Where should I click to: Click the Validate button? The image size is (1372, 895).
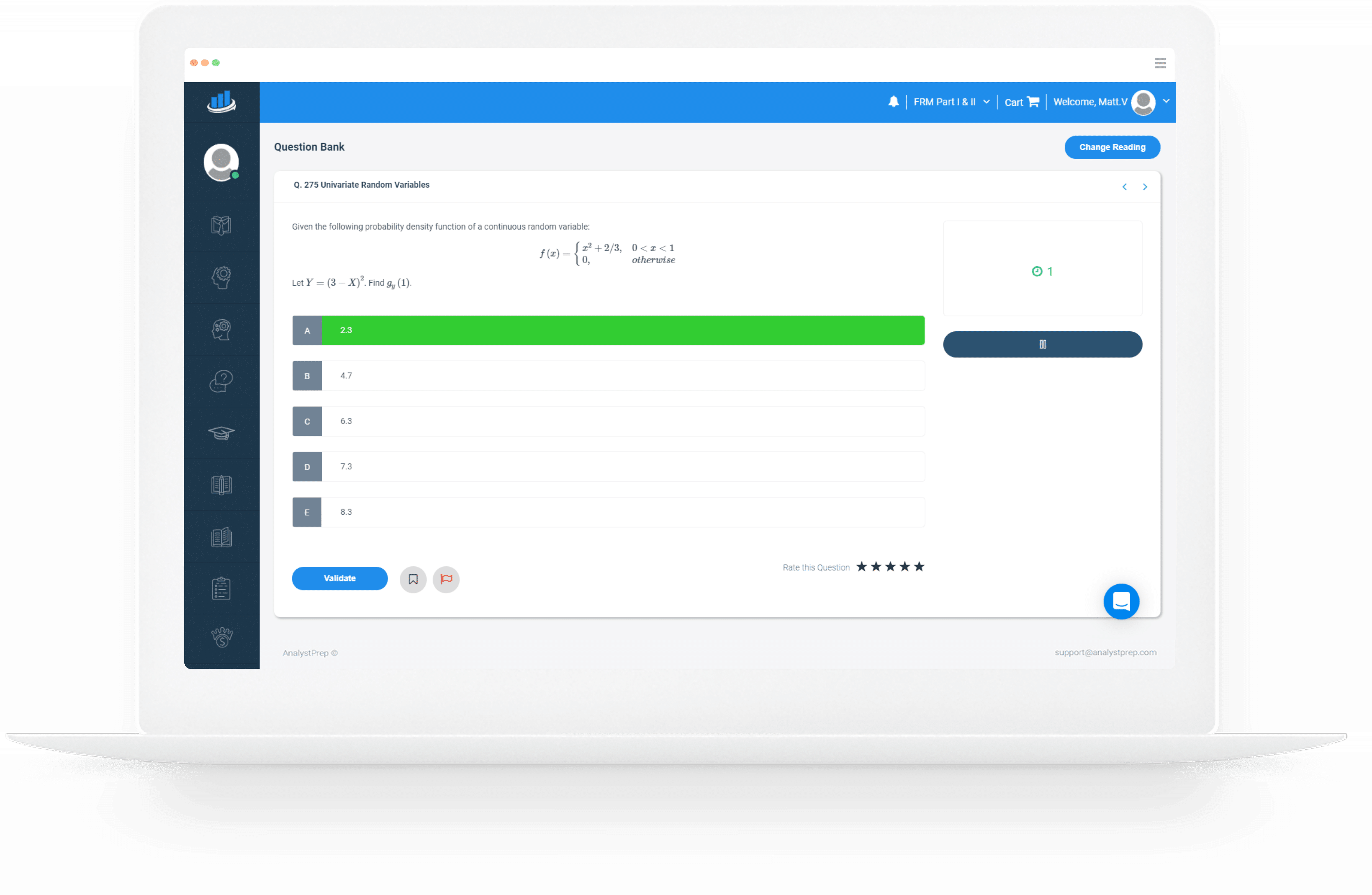point(340,578)
